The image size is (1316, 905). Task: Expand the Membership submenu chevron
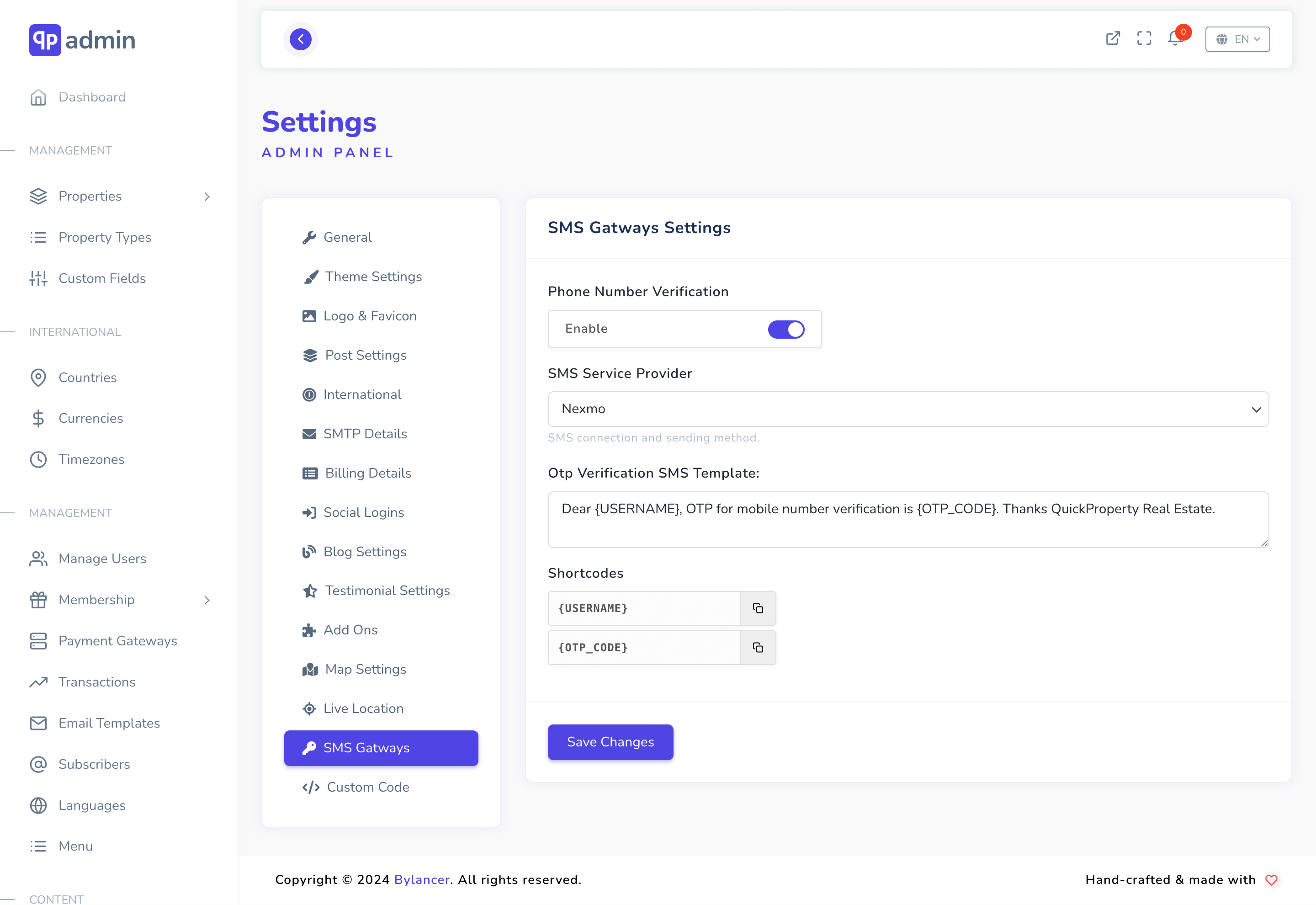click(x=207, y=600)
